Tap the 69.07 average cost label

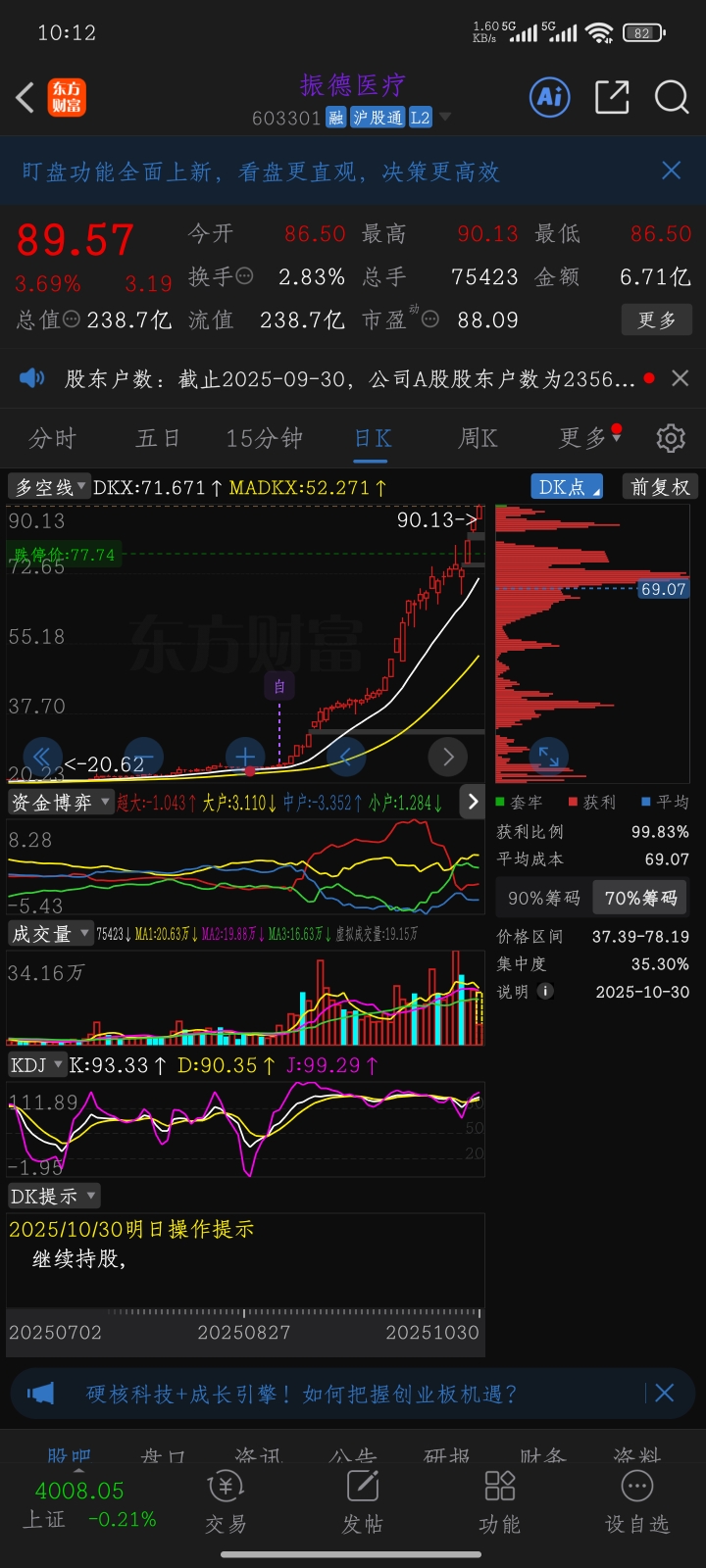664,589
